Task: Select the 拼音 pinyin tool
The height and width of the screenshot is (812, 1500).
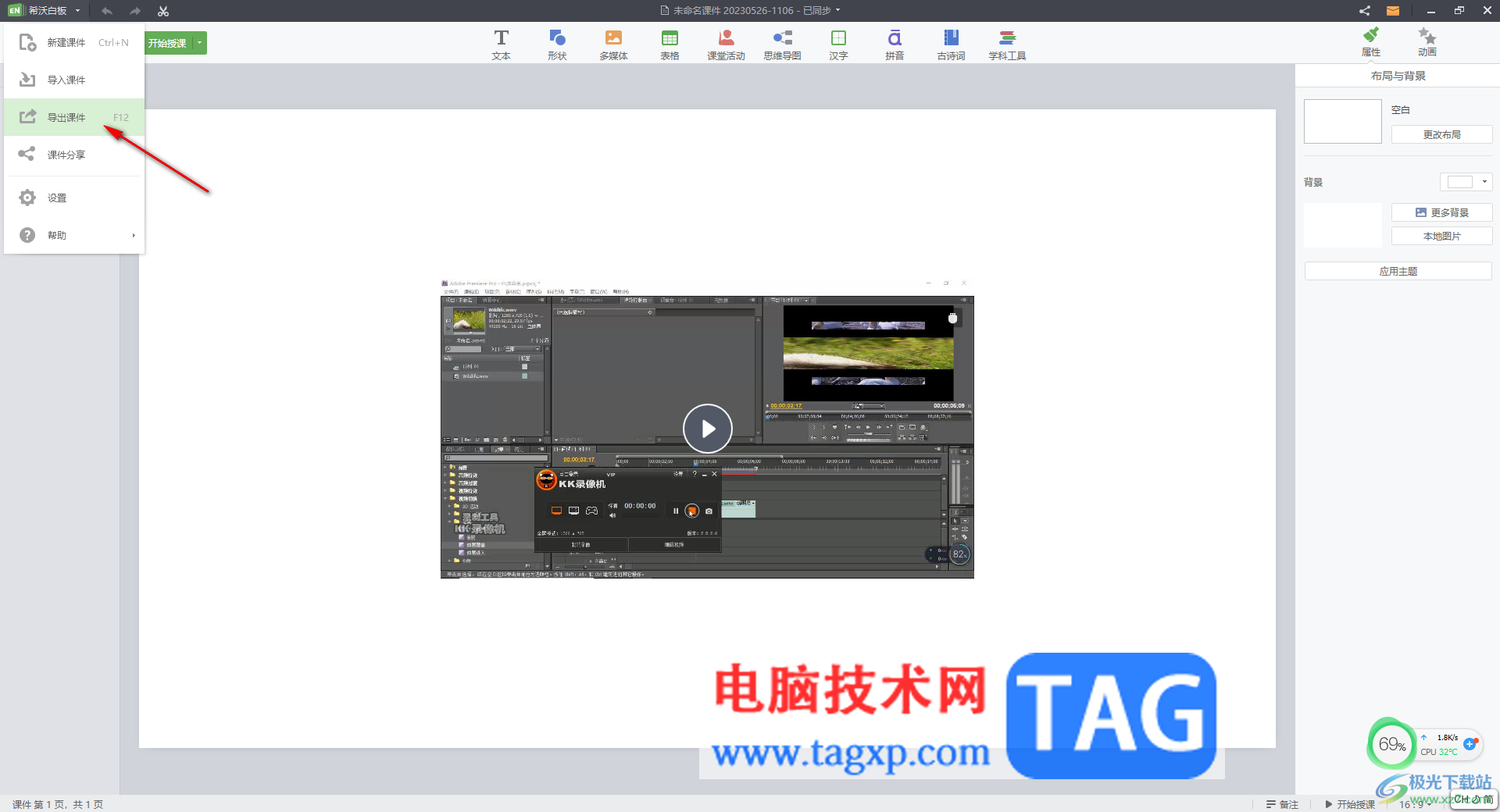Action: click(895, 45)
